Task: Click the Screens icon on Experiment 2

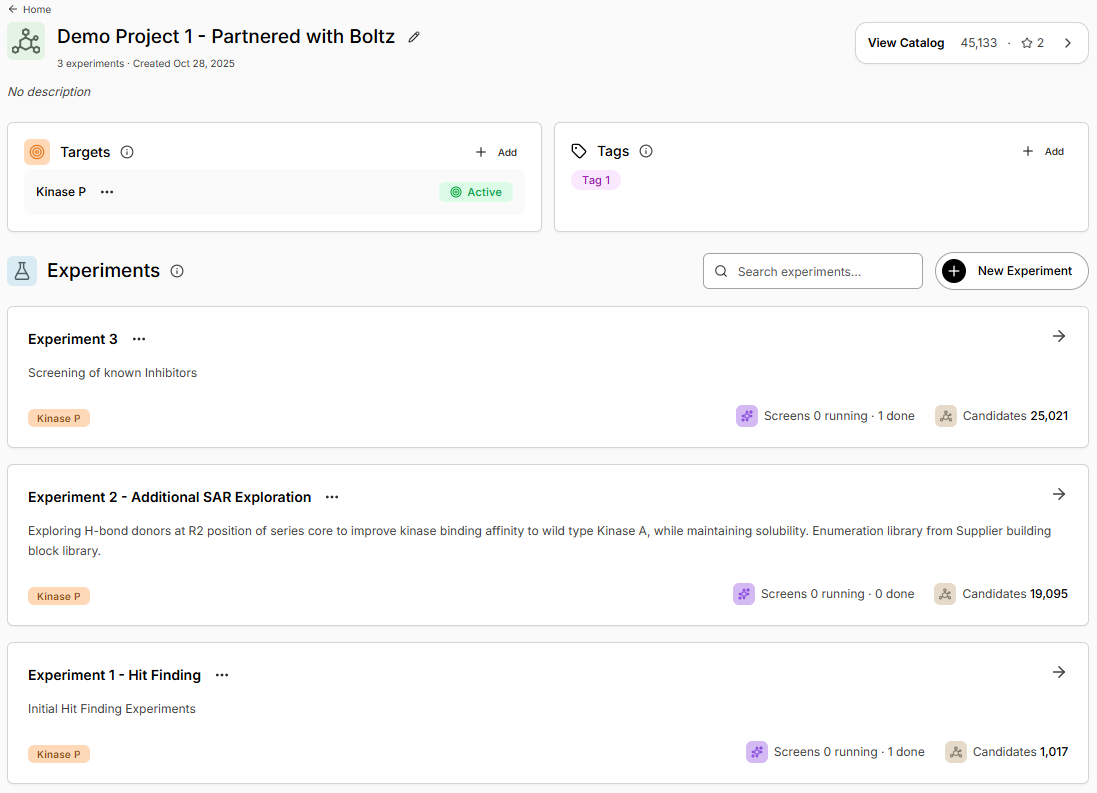Action: (744, 594)
